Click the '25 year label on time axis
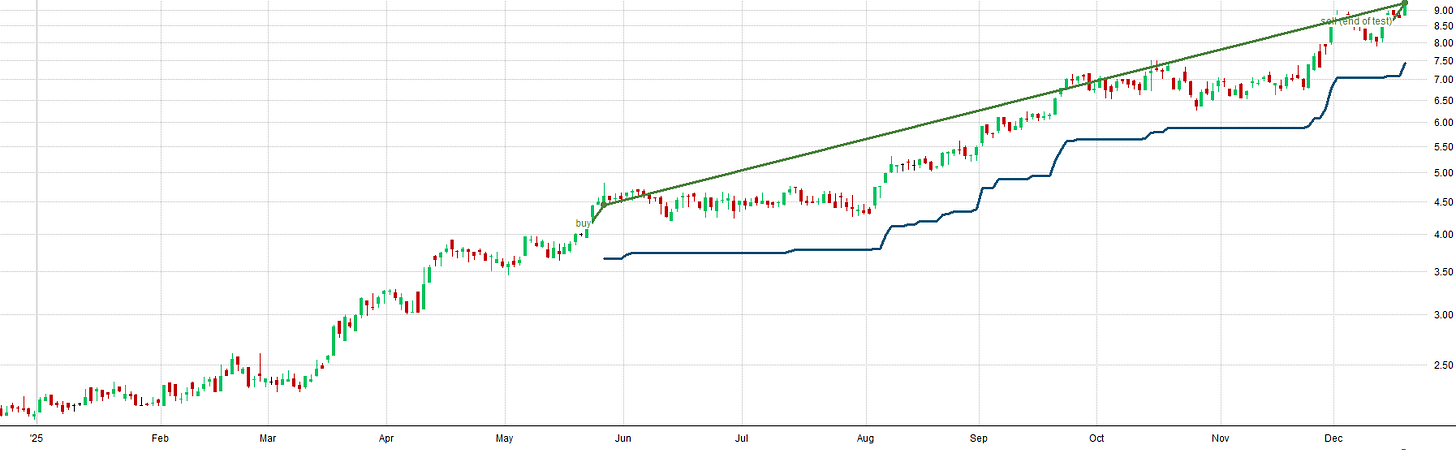Viewport: 1456px width, 450px height. pyautogui.click(x=36, y=438)
